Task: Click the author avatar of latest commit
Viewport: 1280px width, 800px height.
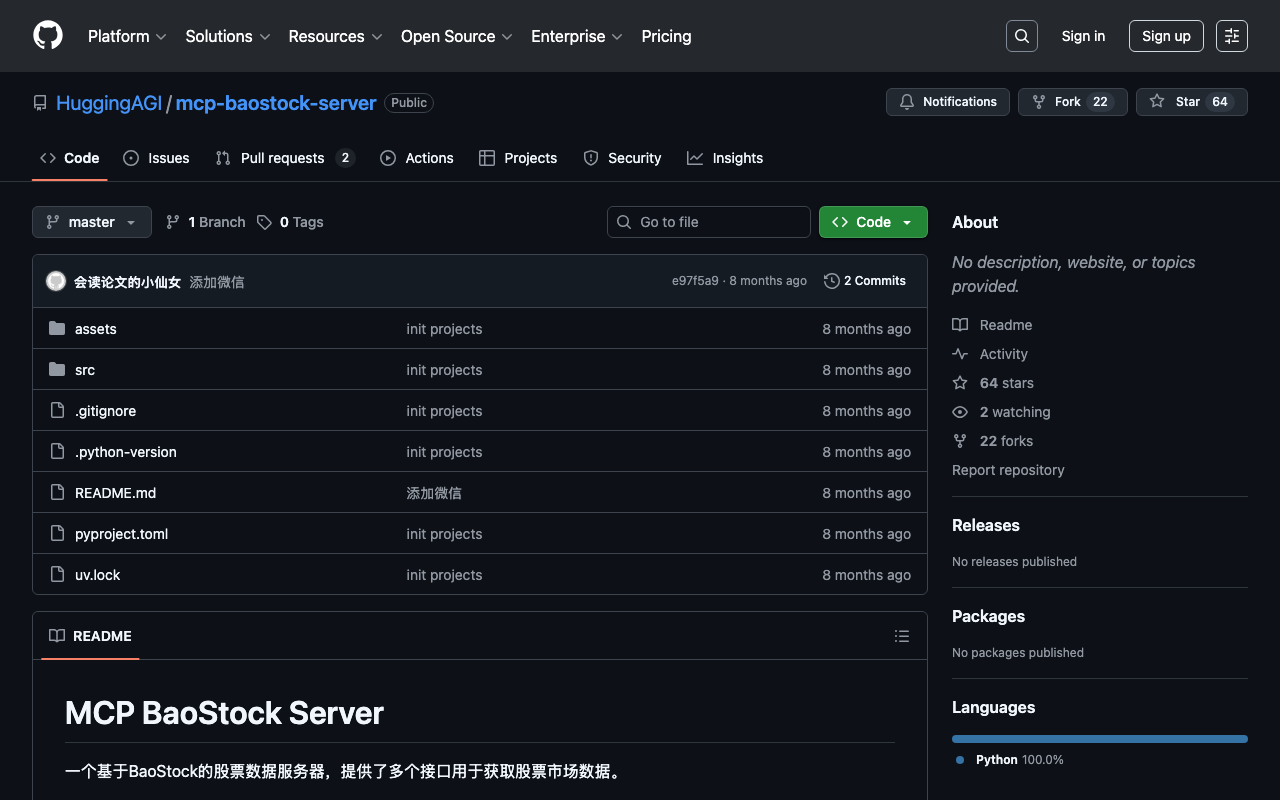Action: tap(56, 281)
